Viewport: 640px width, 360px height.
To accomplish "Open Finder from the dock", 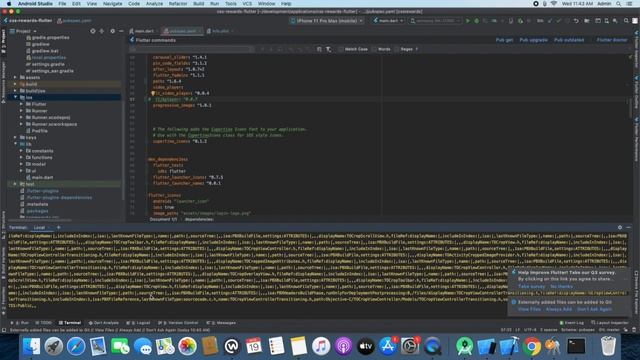I will tap(31, 346).
